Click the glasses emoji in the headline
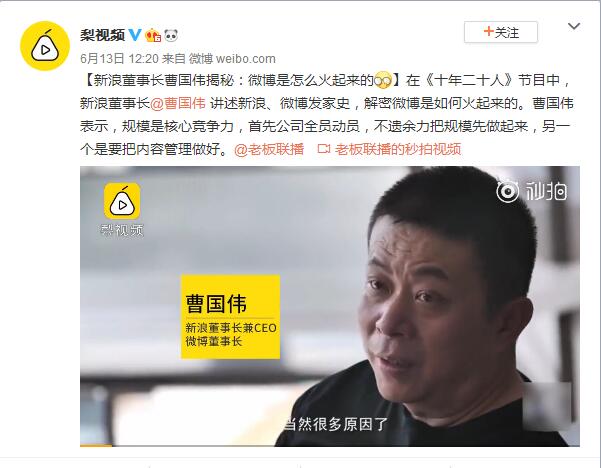The height and width of the screenshot is (468, 601). 383,80
